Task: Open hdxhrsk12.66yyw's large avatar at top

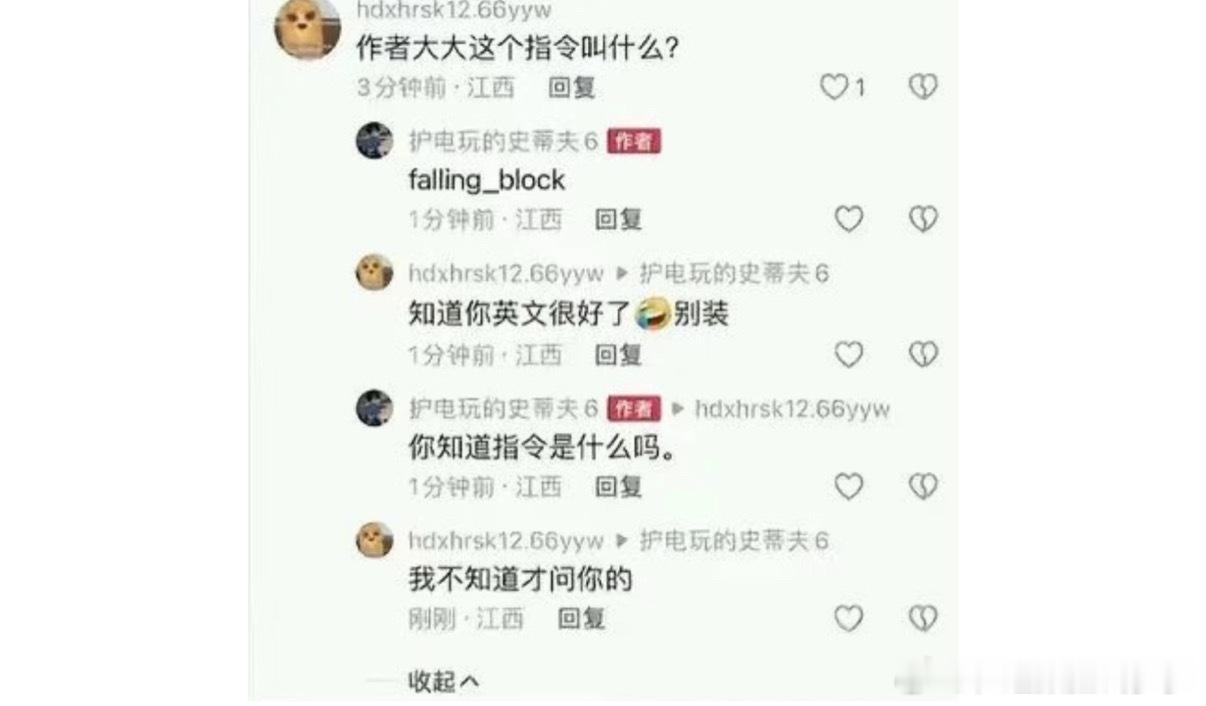Action: tap(307, 27)
